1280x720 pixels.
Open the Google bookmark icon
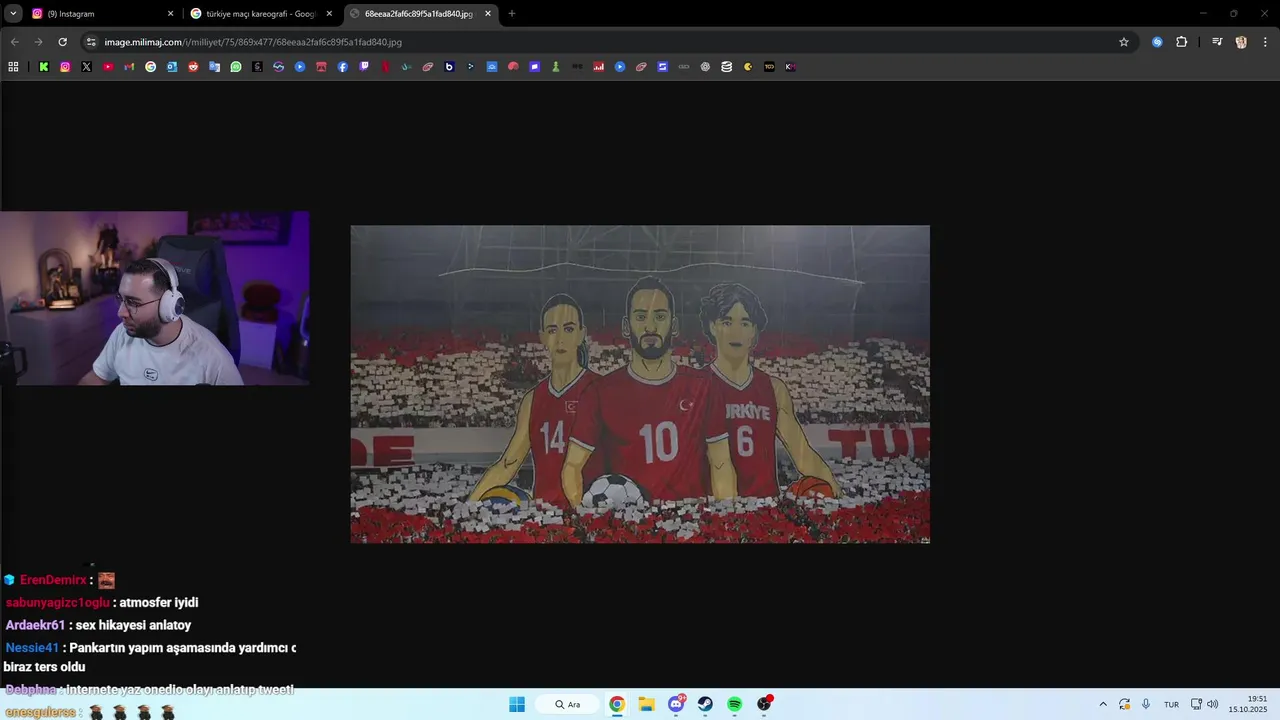pos(150,67)
